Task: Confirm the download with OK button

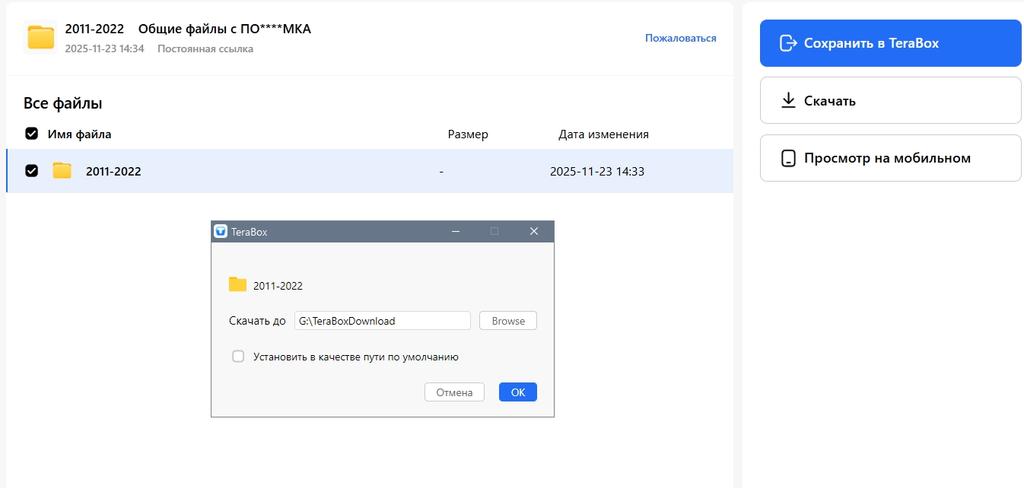Action: (518, 392)
